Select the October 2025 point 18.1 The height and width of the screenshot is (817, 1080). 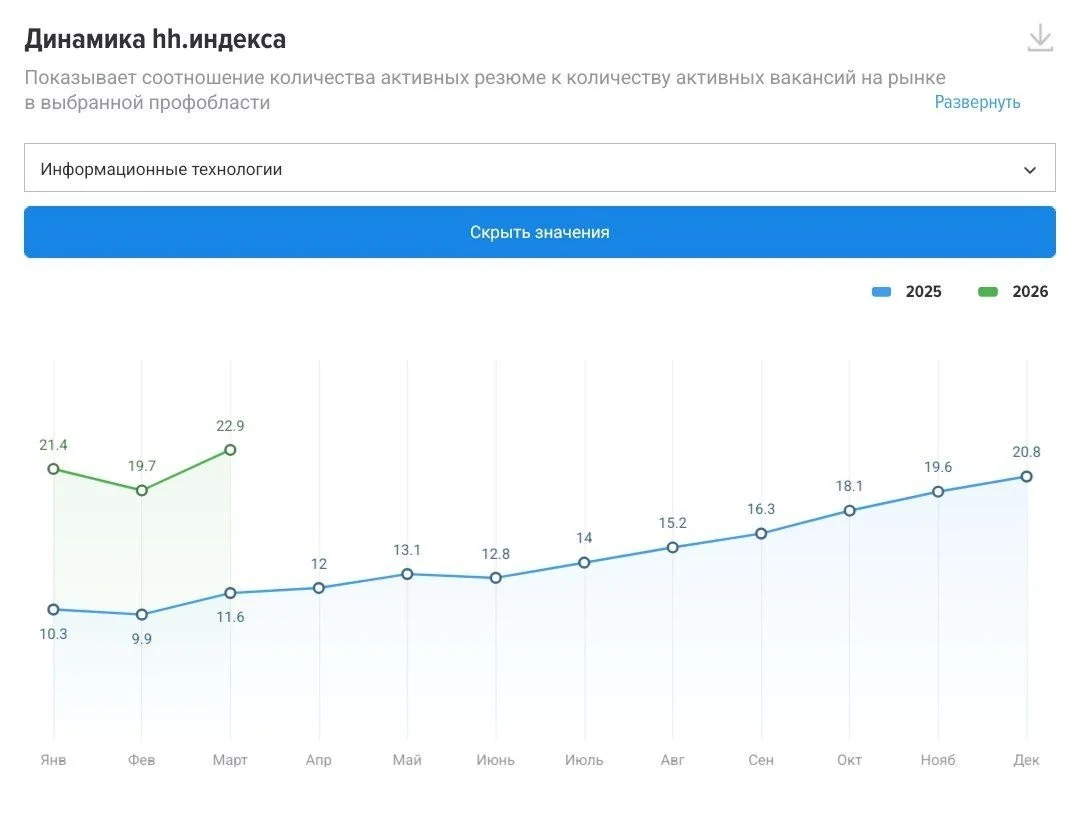click(x=849, y=511)
